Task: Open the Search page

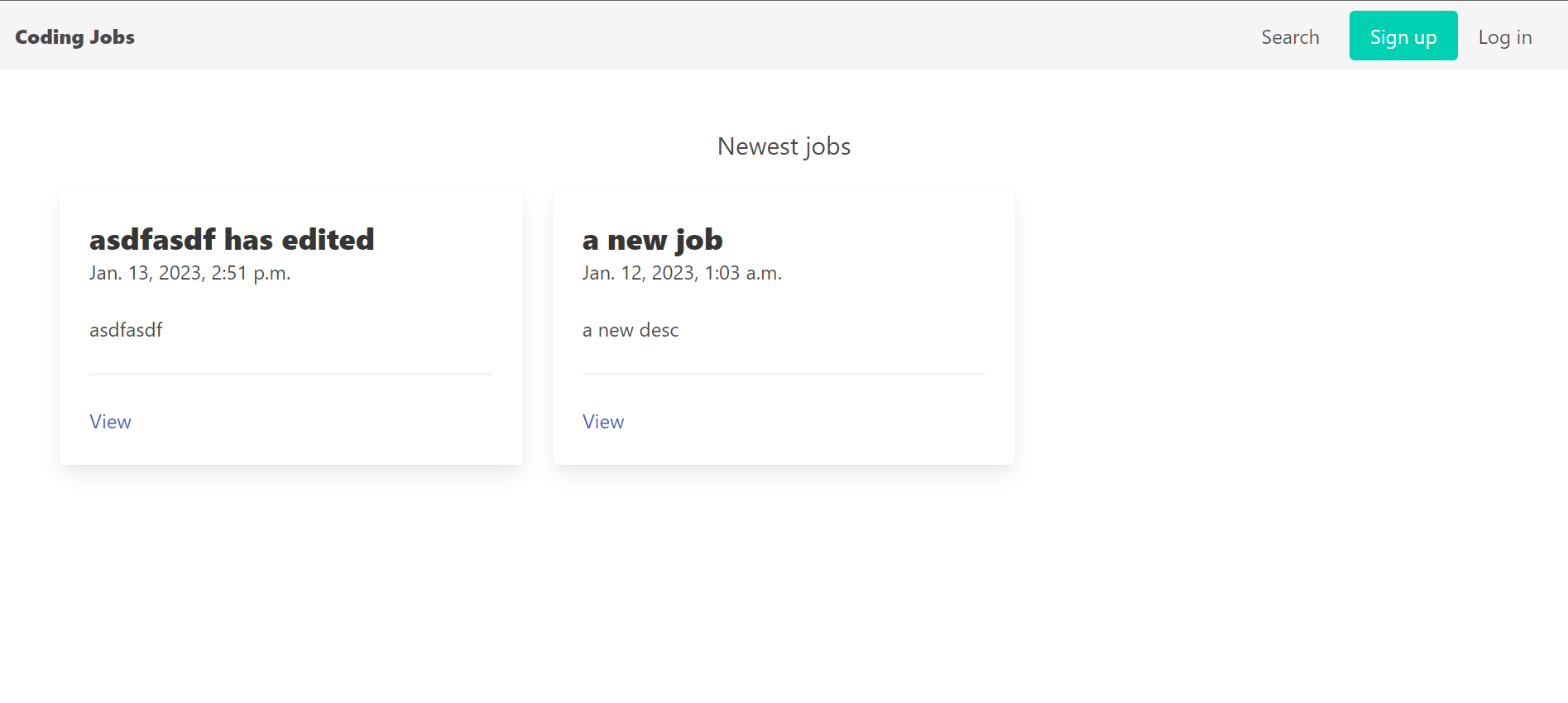Action: pos(1289,36)
